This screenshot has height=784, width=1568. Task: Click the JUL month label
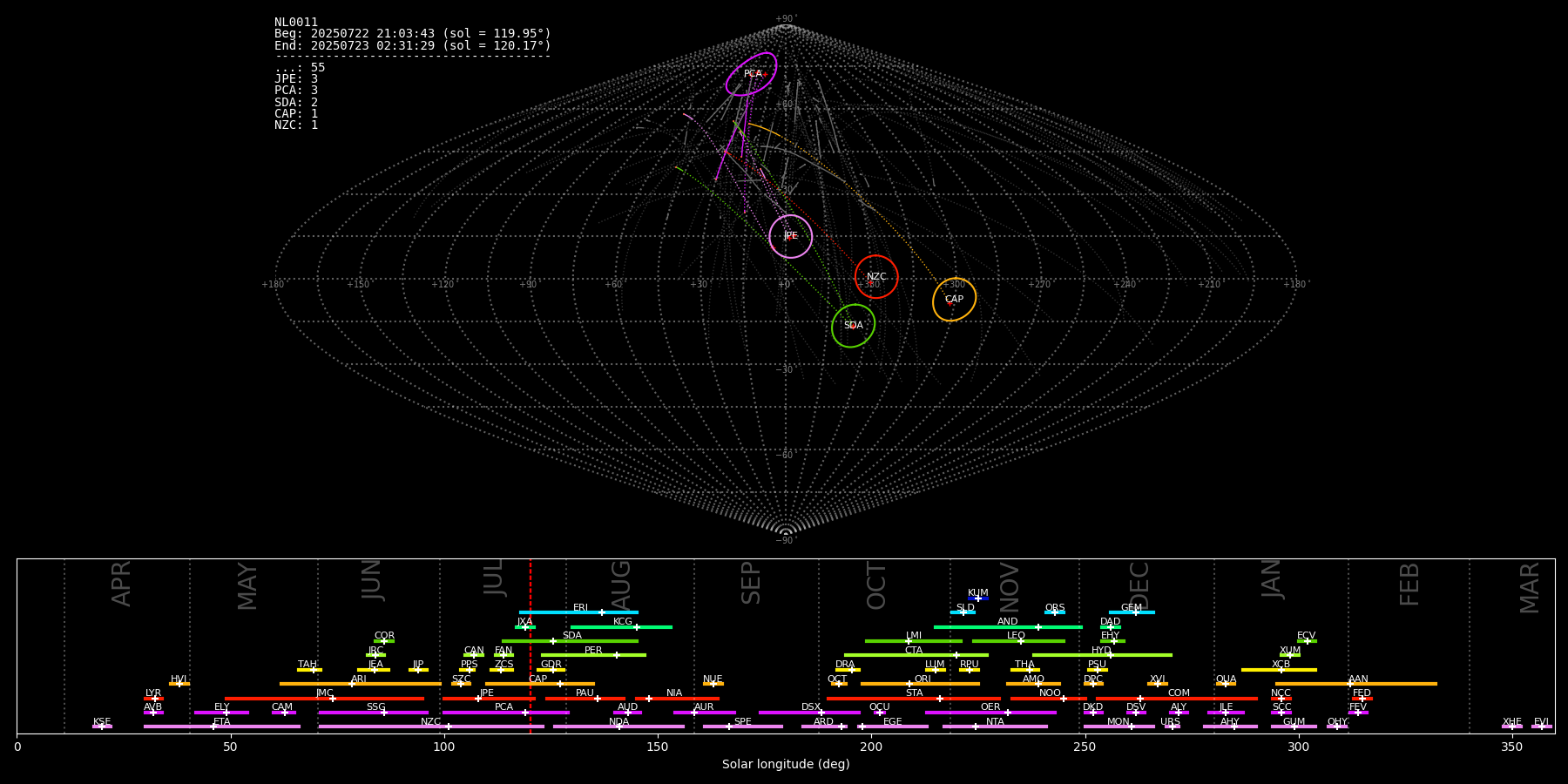(x=494, y=578)
